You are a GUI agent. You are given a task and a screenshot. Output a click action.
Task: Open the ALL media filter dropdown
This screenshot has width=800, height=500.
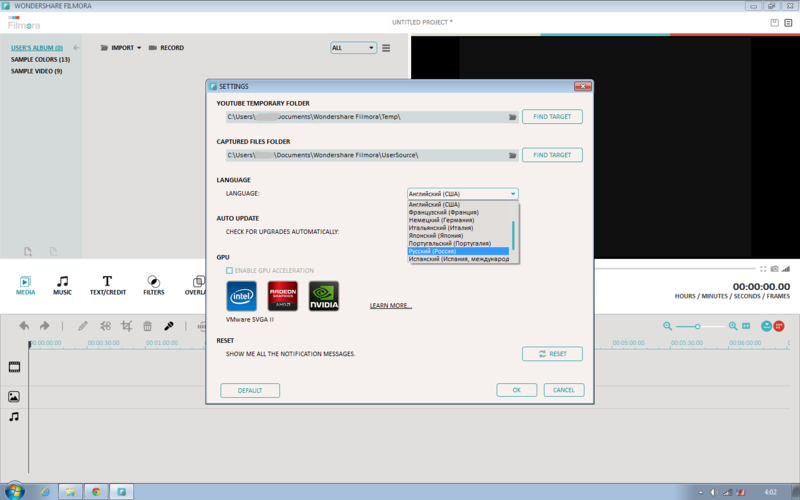tap(353, 48)
